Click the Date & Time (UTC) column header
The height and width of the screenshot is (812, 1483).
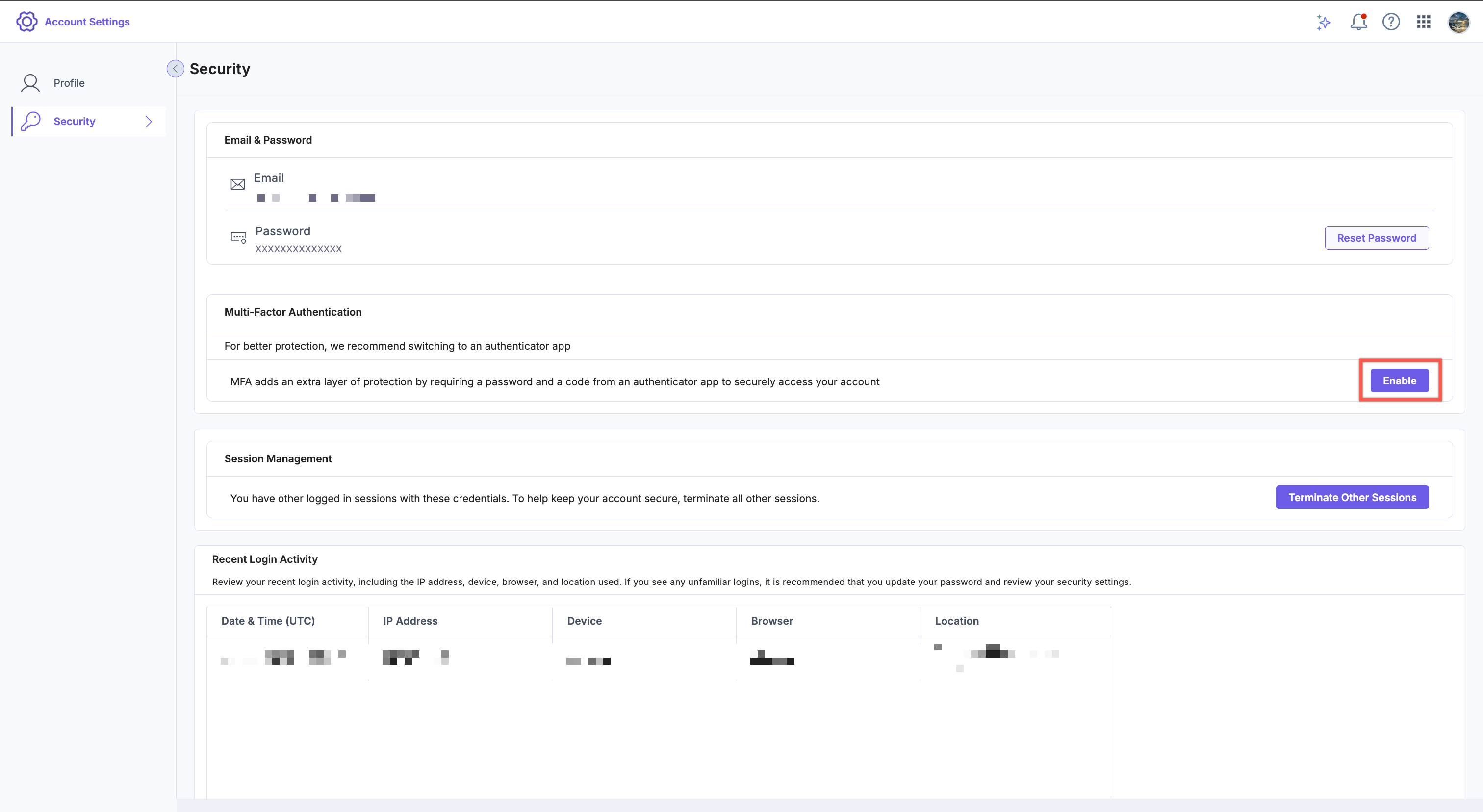click(268, 621)
